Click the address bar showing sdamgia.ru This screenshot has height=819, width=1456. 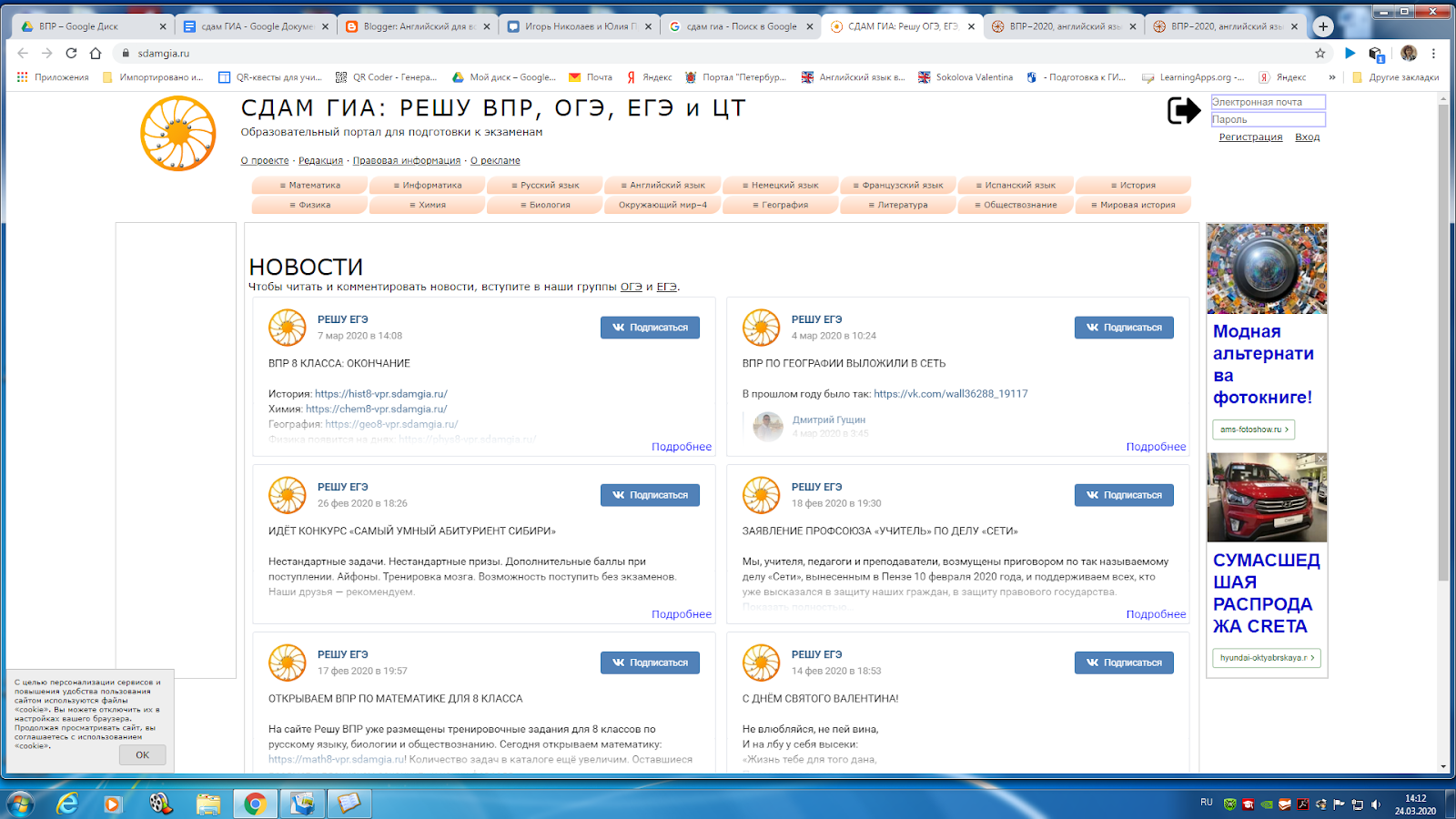tap(710, 53)
